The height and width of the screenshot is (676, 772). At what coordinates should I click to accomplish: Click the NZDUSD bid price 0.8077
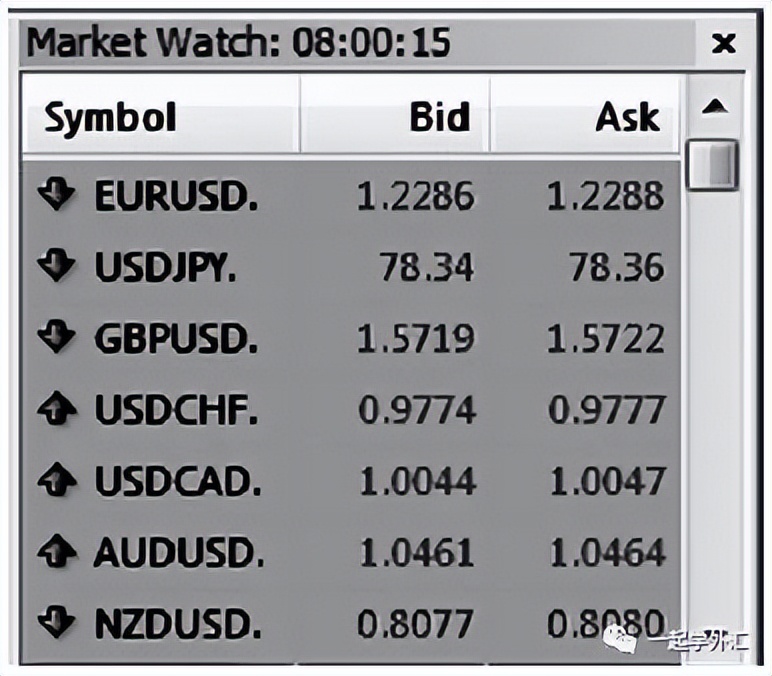click(x=416, y=625)
